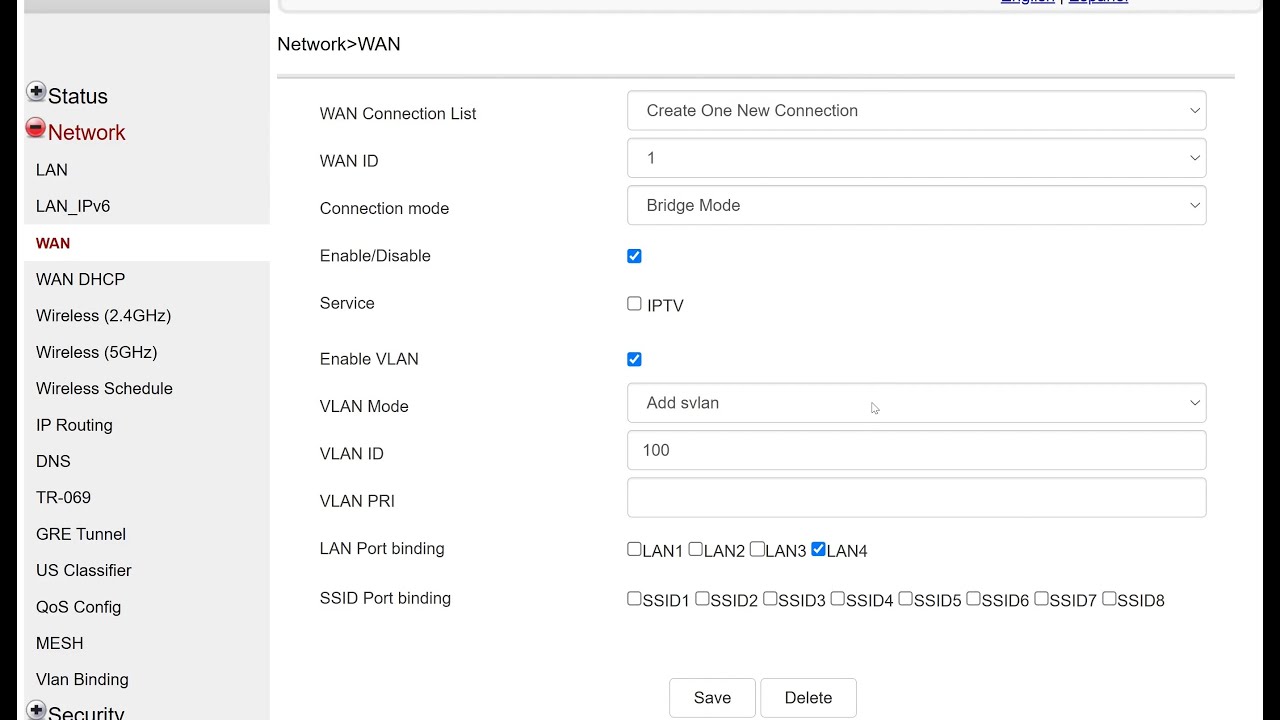This screenshot has width=1280, height=720.
Task: Uncheck the Enable VLAN checkbox
Action: (x=634, y=359)
